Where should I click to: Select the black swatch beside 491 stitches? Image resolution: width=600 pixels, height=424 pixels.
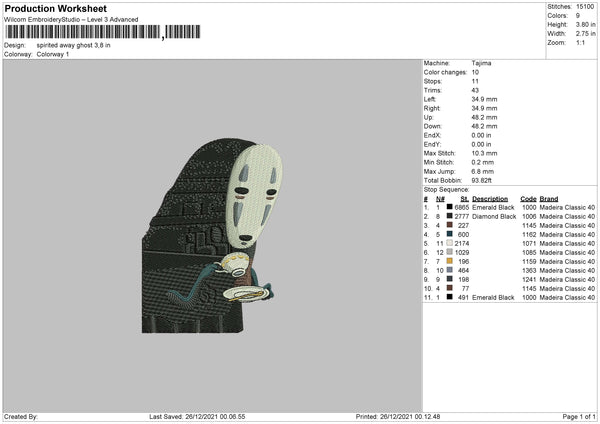click(x=450, y=297)
